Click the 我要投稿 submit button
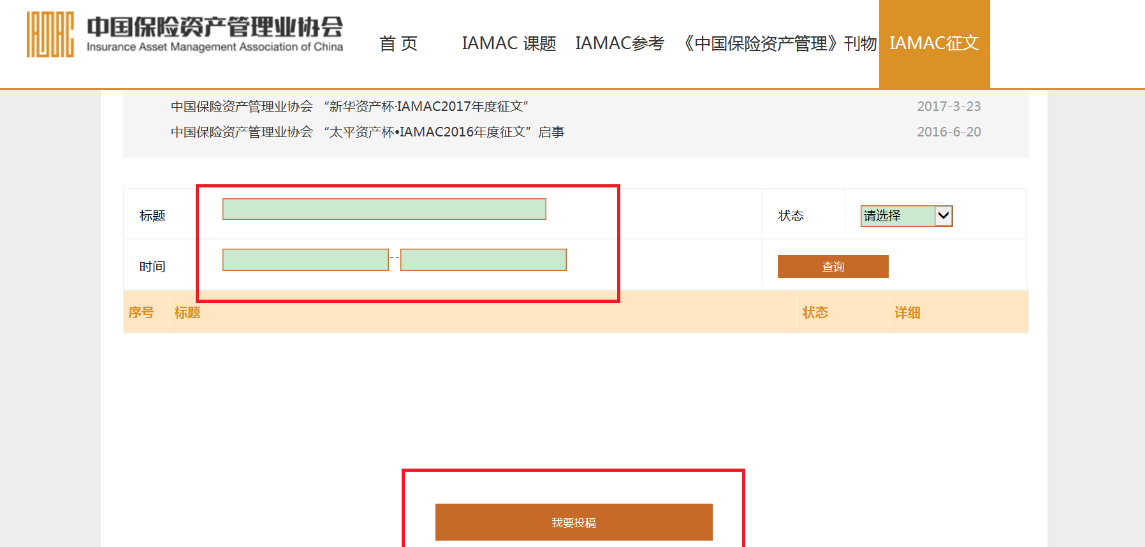 (573, 522)
